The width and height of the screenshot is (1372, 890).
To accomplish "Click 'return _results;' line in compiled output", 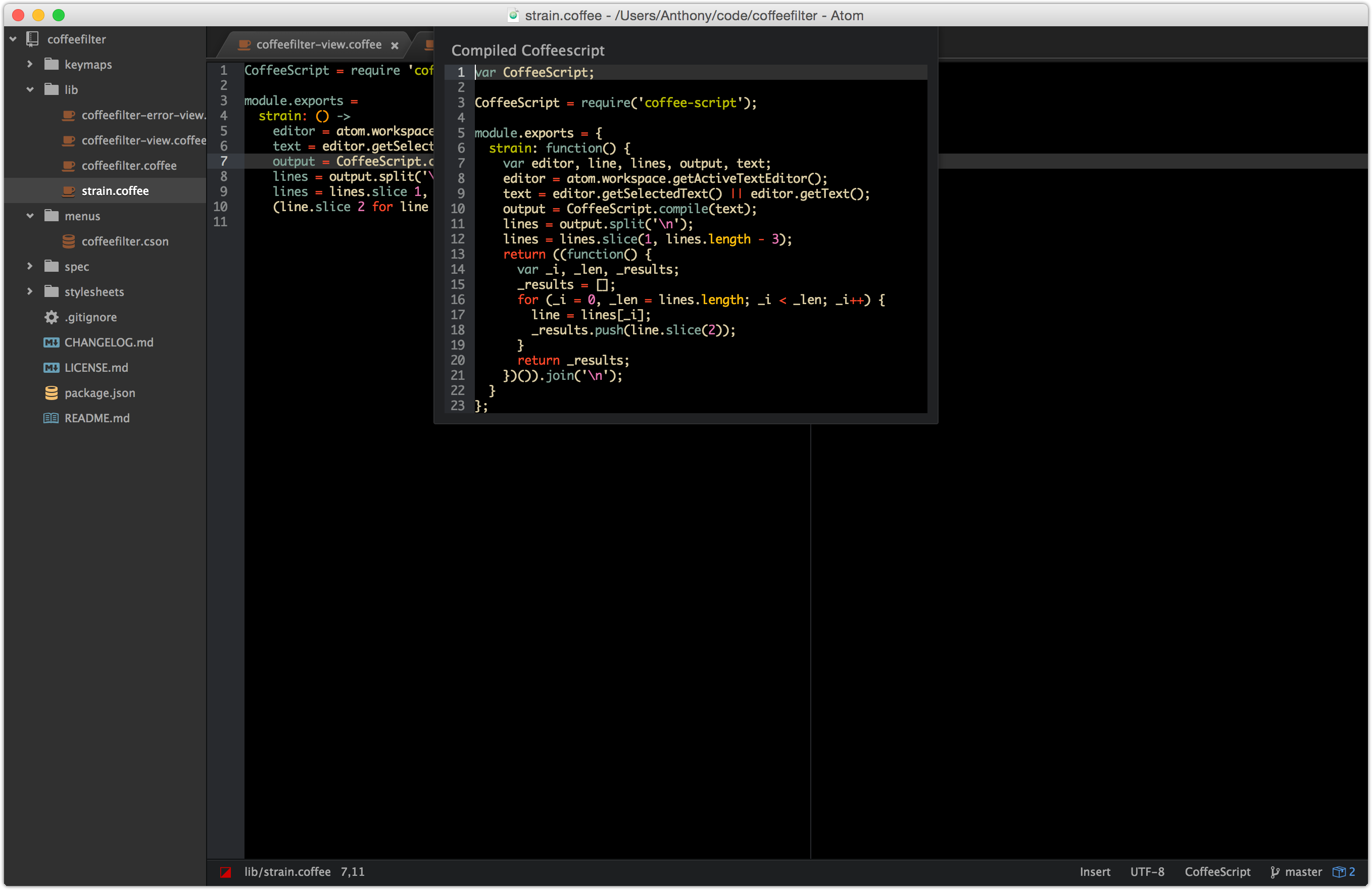I will pos(573,360).
